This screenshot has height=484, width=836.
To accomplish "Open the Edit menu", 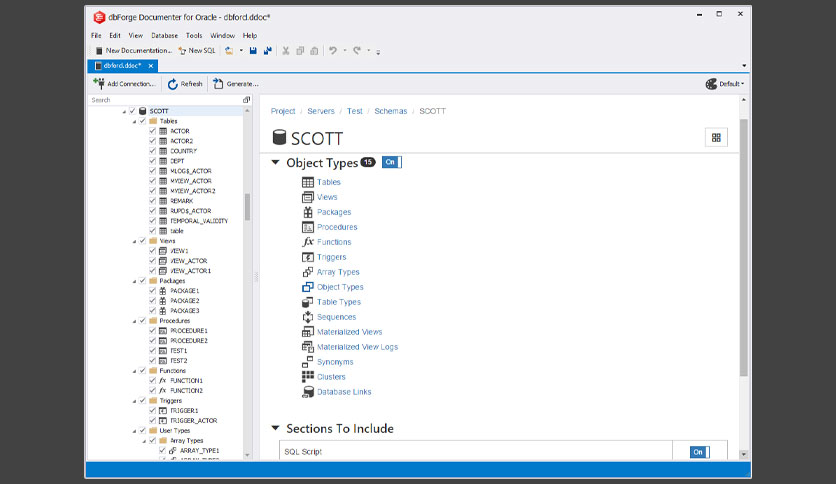I will [115, 36].
